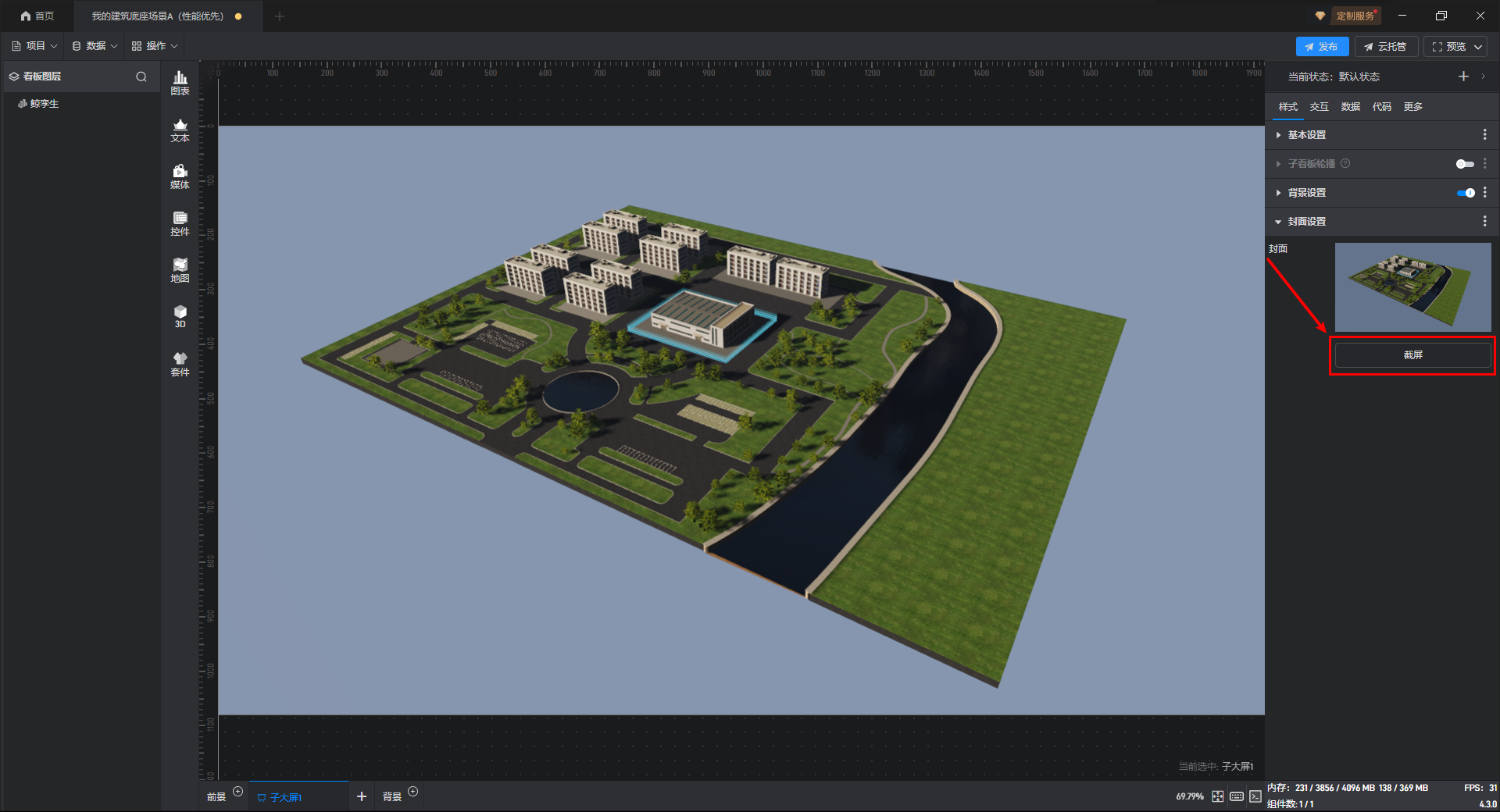Add a new state with the plus icon
Screen dimensions: 1500x812
point(1463,77)
